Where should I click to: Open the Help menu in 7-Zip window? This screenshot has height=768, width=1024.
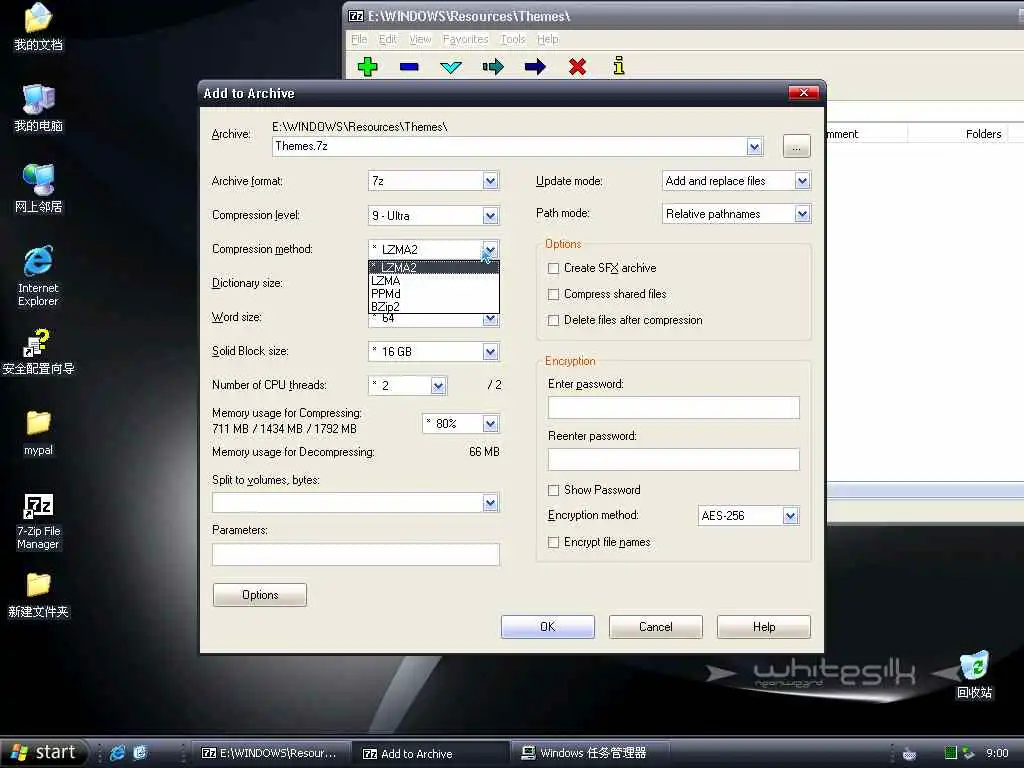[x=547, y=39]
